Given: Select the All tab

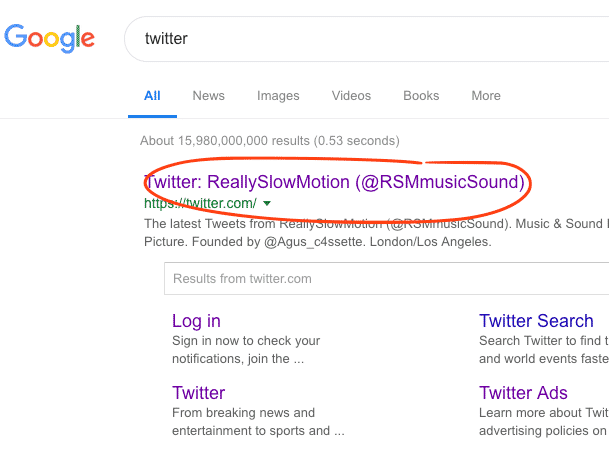Looking at the screenshot, I should point(152,96).
